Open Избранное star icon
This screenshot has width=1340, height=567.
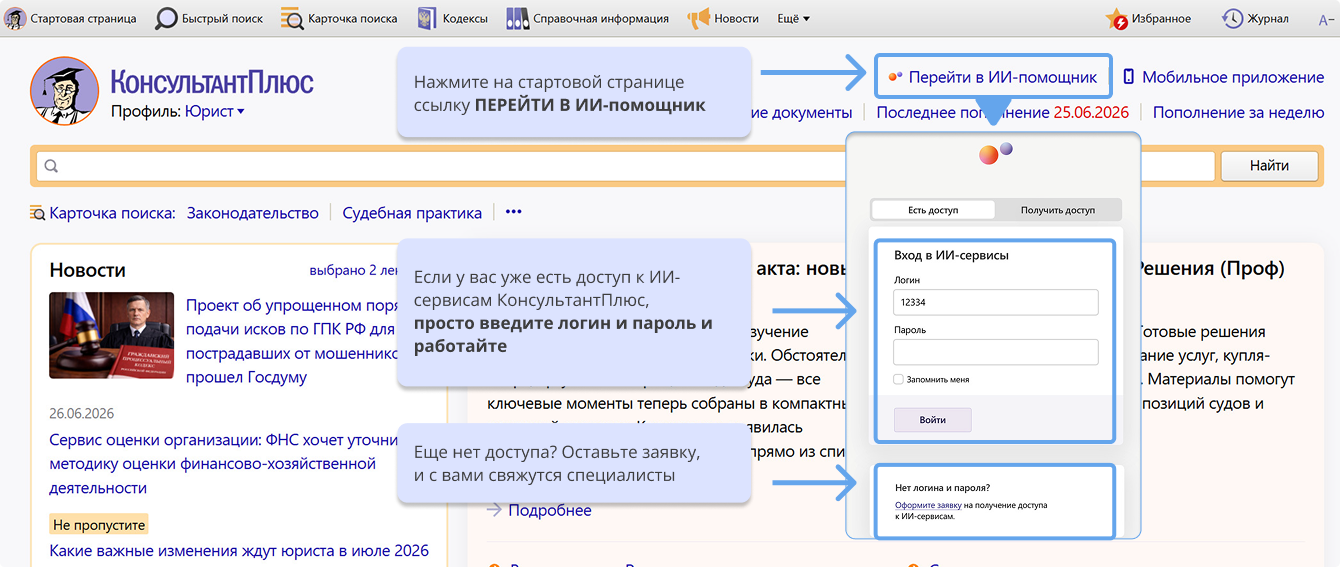pos(1117,18)
